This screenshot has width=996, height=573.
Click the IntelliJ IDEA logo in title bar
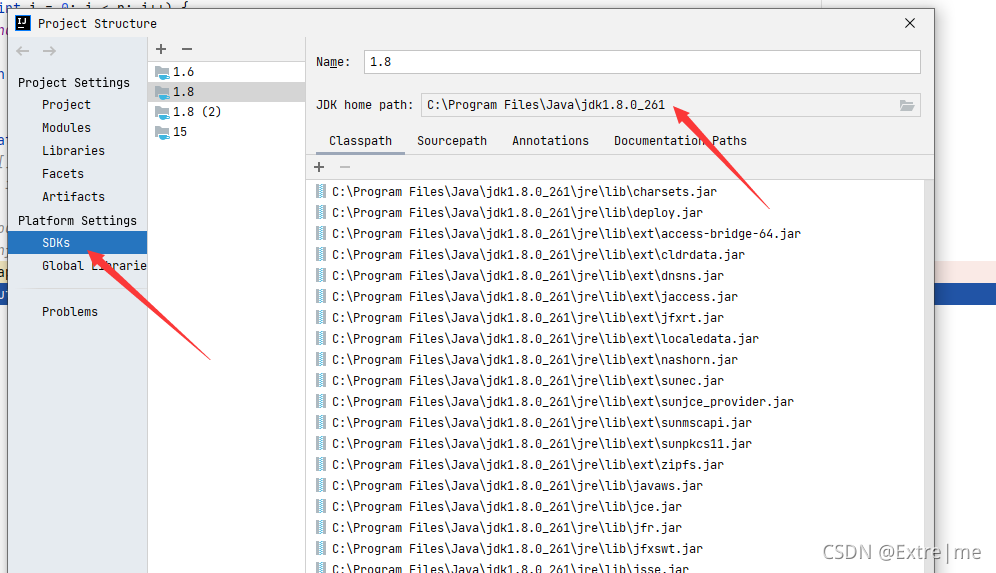tap(23, 24)
